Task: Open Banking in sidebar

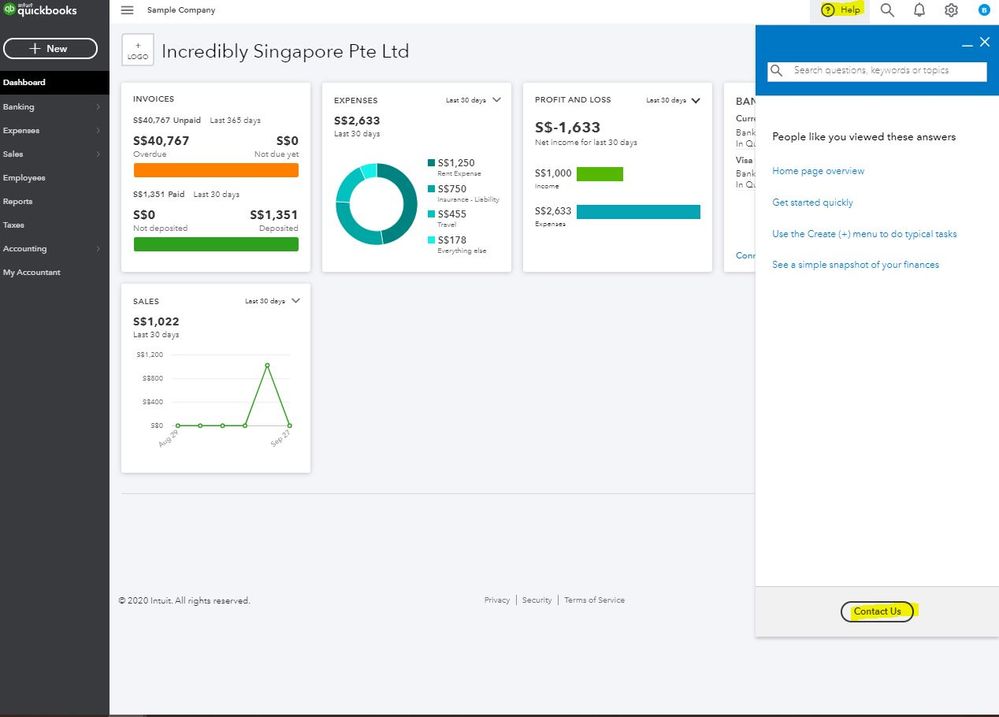Action: [55, 106]
